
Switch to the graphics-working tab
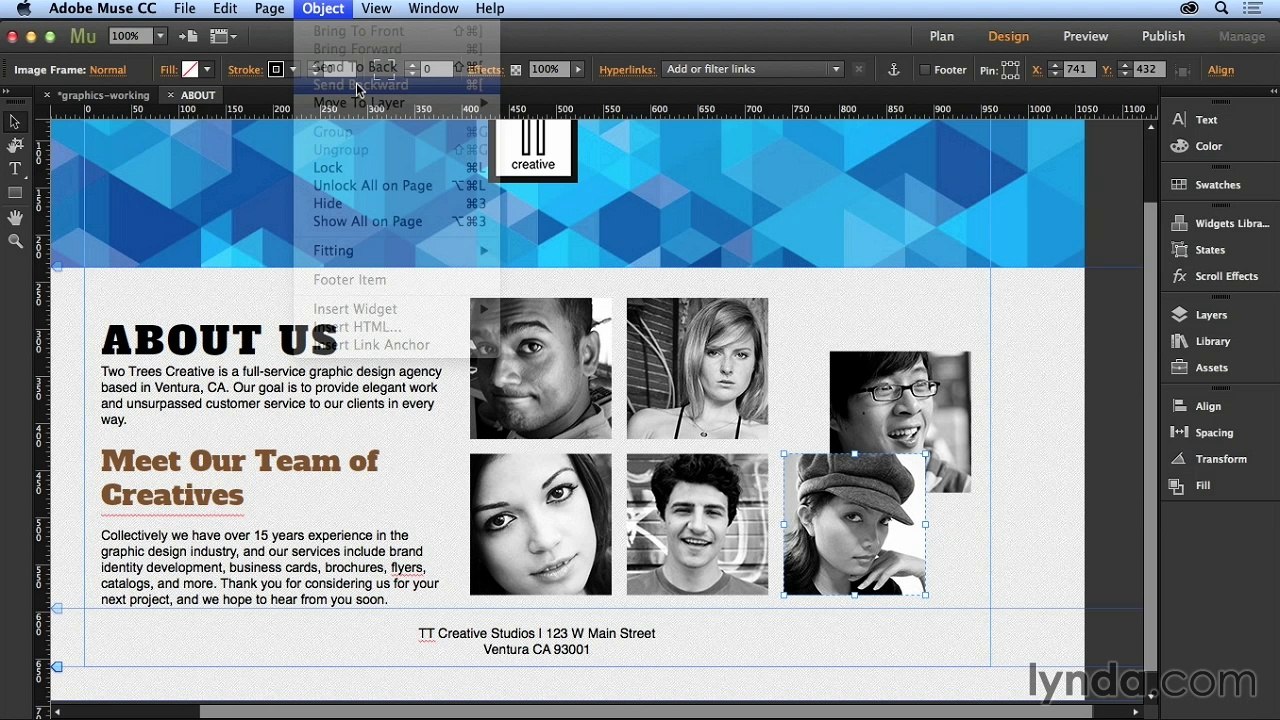(103, 95)
